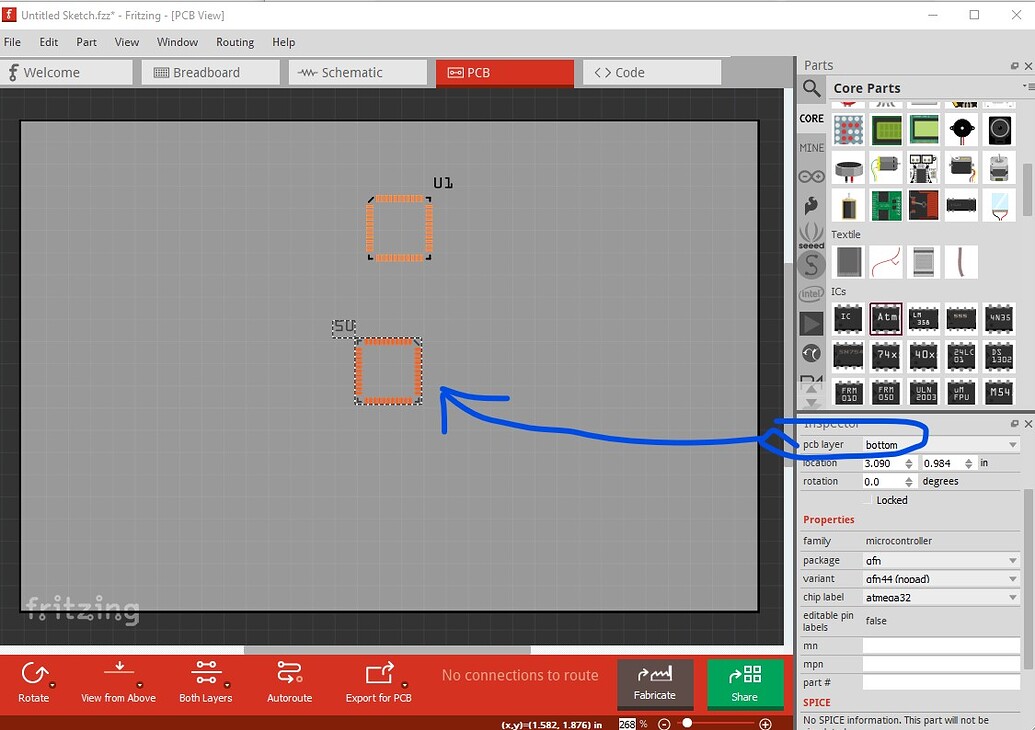Click the zoom out minus icon

[665, 724]
